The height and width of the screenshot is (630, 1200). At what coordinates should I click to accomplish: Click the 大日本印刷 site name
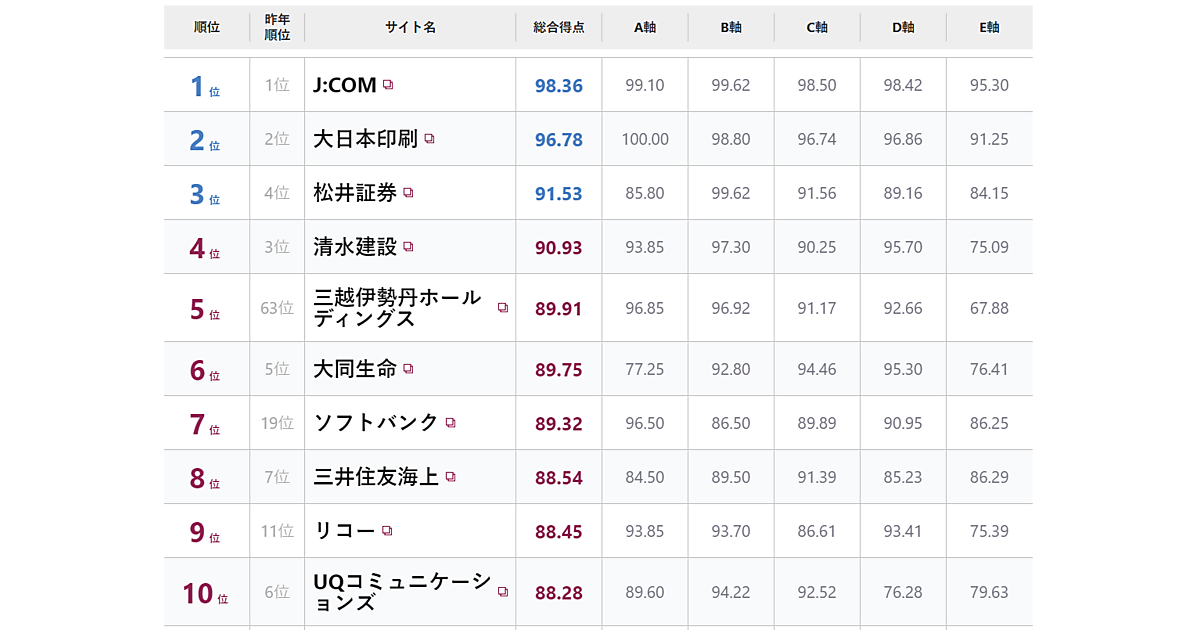[x=365, y=139]
